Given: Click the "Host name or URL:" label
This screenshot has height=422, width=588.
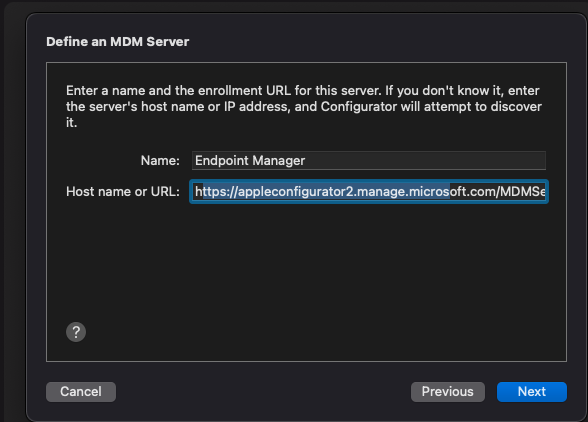Looking at the screenshot, I should (123, 192).
